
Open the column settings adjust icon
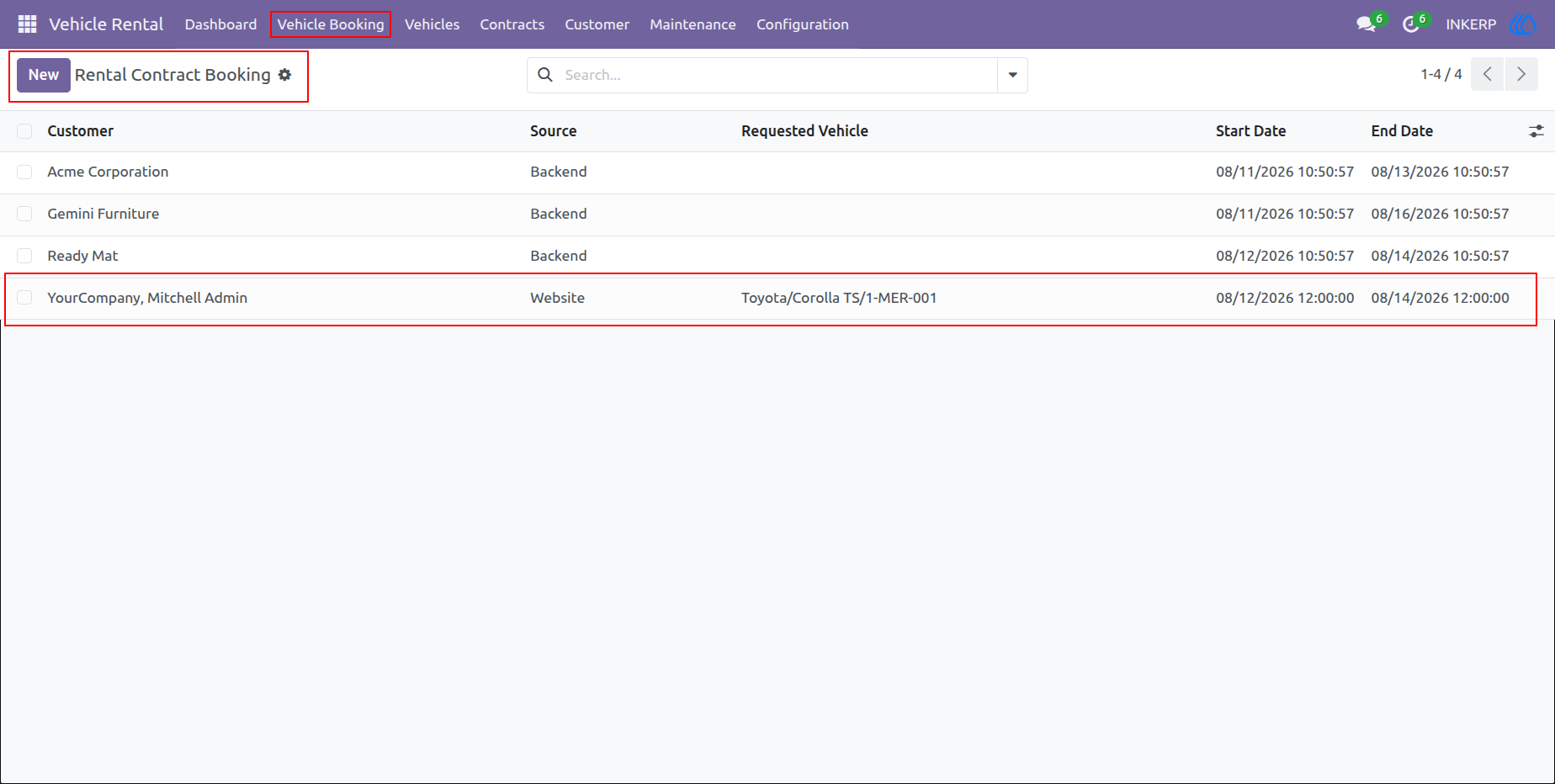(1536, 131)
